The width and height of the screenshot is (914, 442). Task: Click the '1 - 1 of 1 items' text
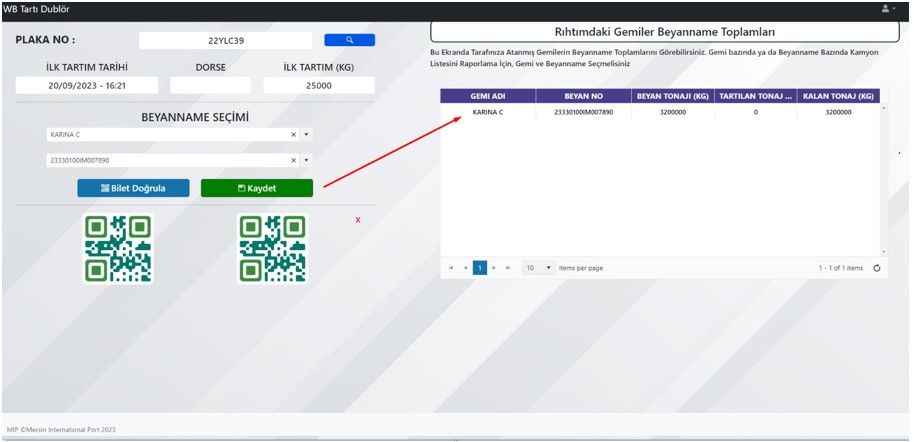(x=841, y=268)
